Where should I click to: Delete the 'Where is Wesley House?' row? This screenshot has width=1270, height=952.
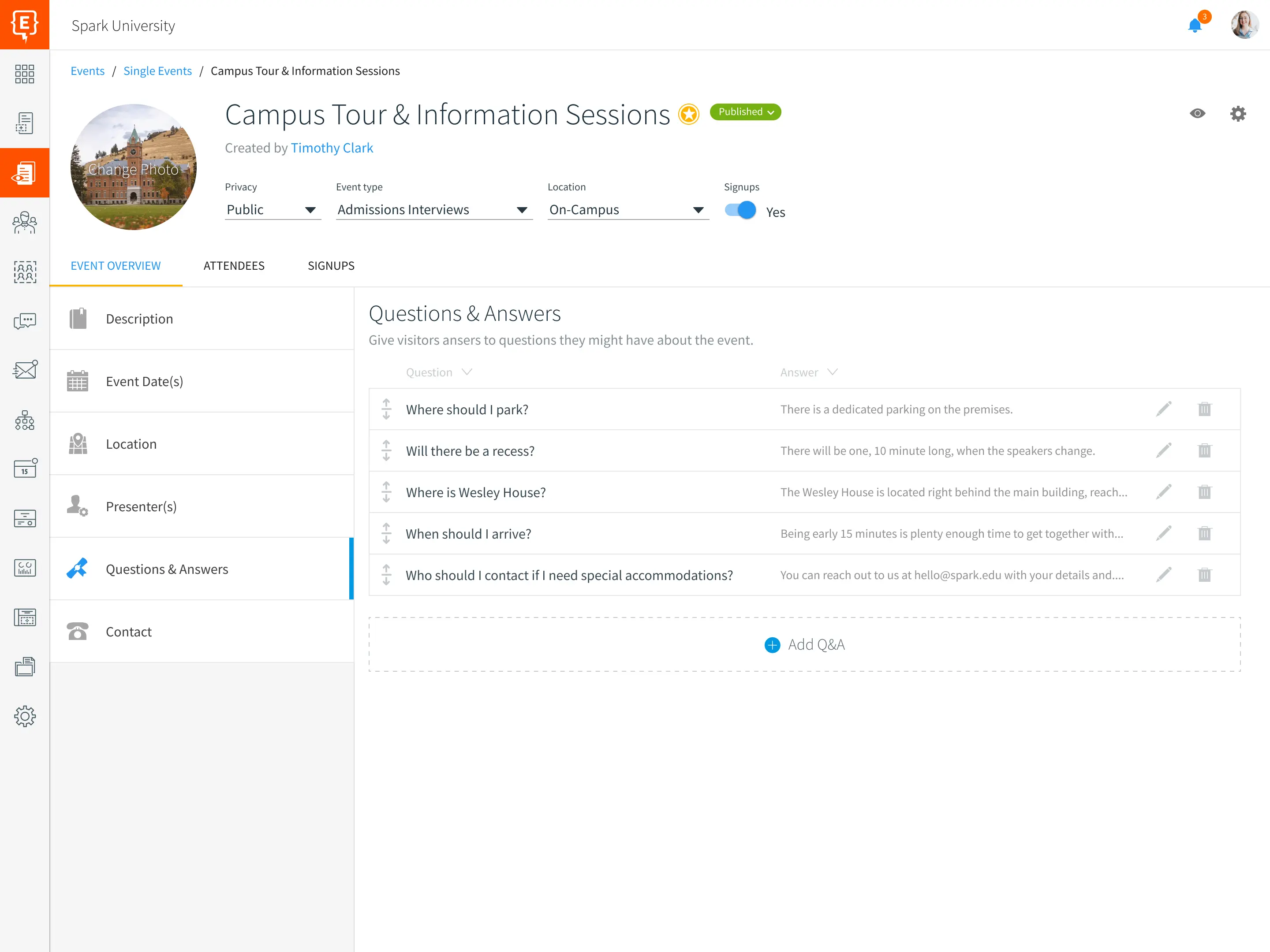(x=1205, y=492)
